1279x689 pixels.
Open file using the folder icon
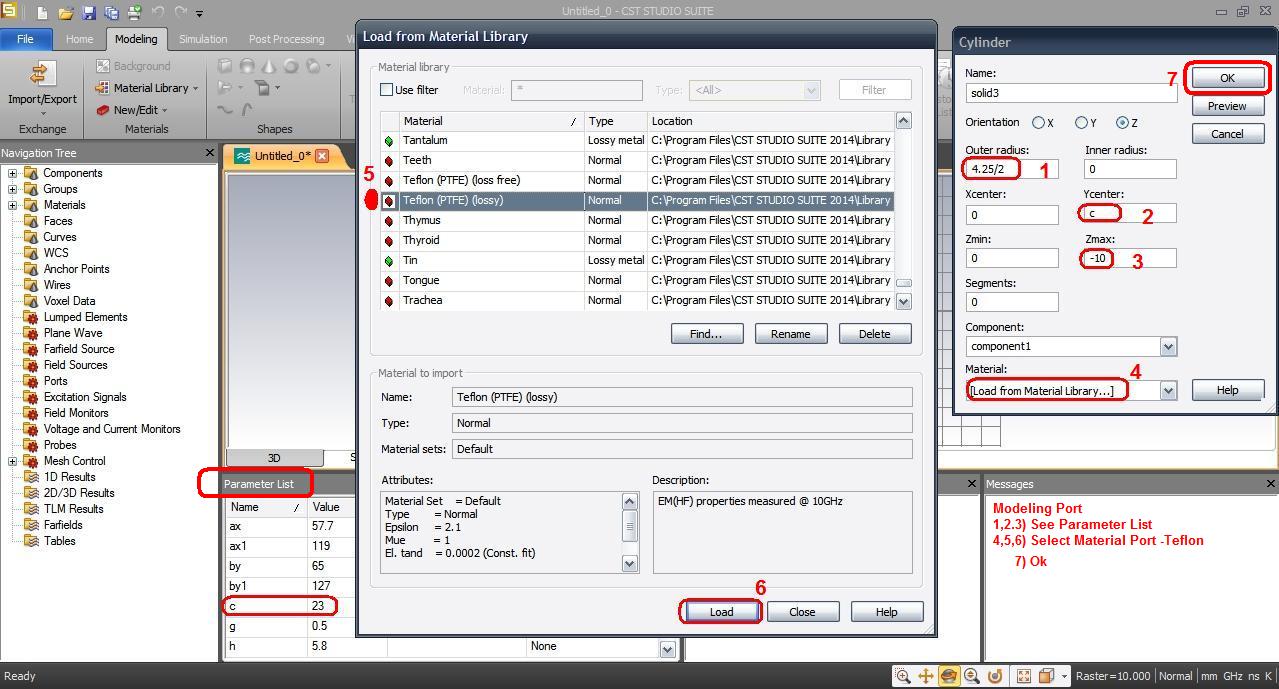pyautogui.click(x=66, y=13)
